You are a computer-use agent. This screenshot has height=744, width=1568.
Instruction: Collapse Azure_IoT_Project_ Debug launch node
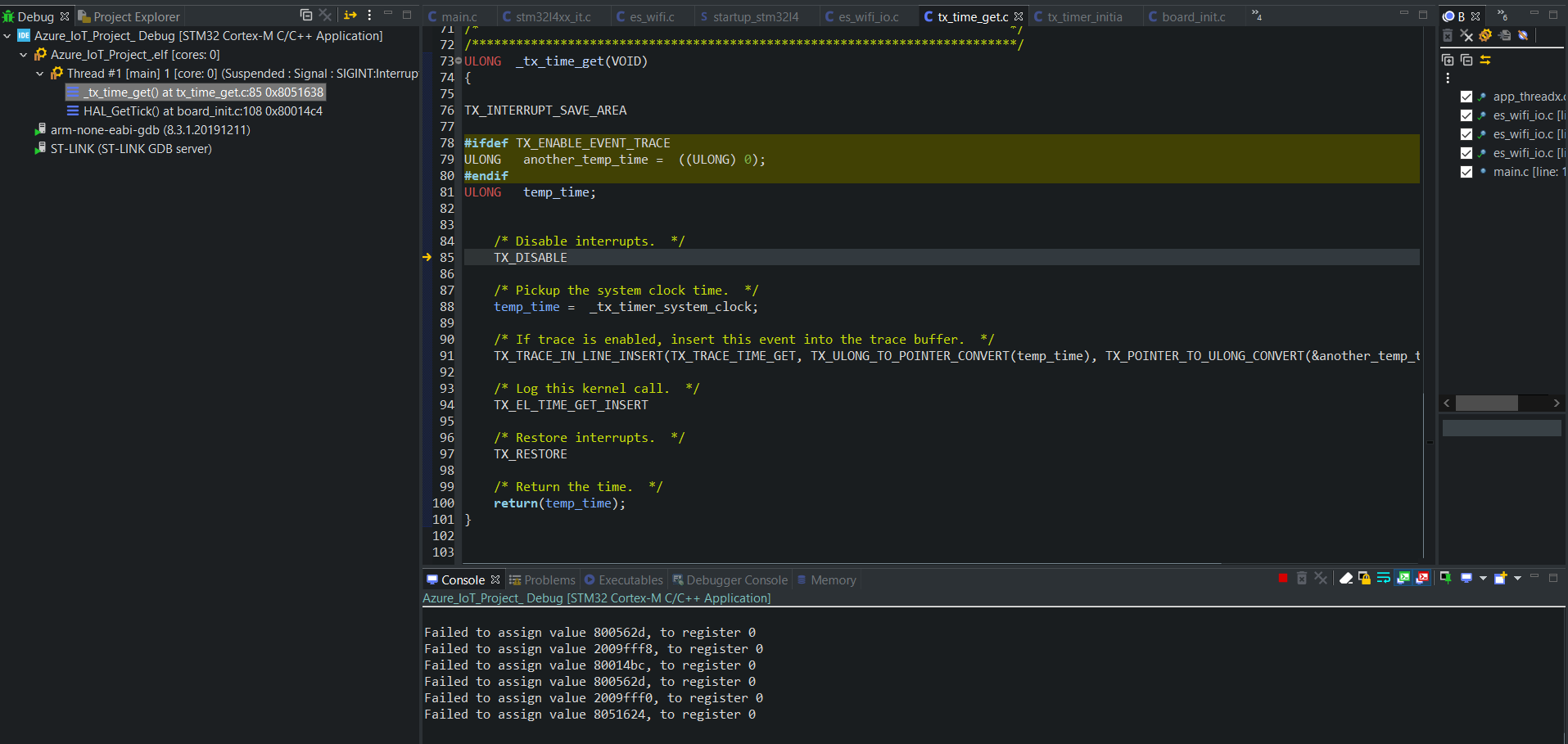pos(7,36)
